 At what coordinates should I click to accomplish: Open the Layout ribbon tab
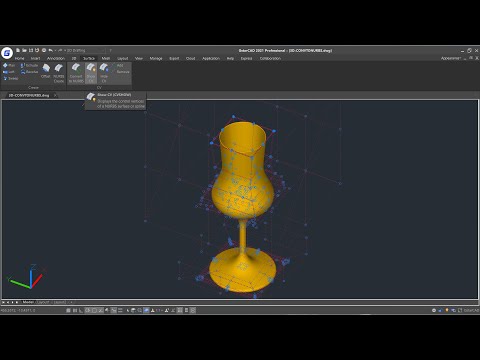click(123, 58)
